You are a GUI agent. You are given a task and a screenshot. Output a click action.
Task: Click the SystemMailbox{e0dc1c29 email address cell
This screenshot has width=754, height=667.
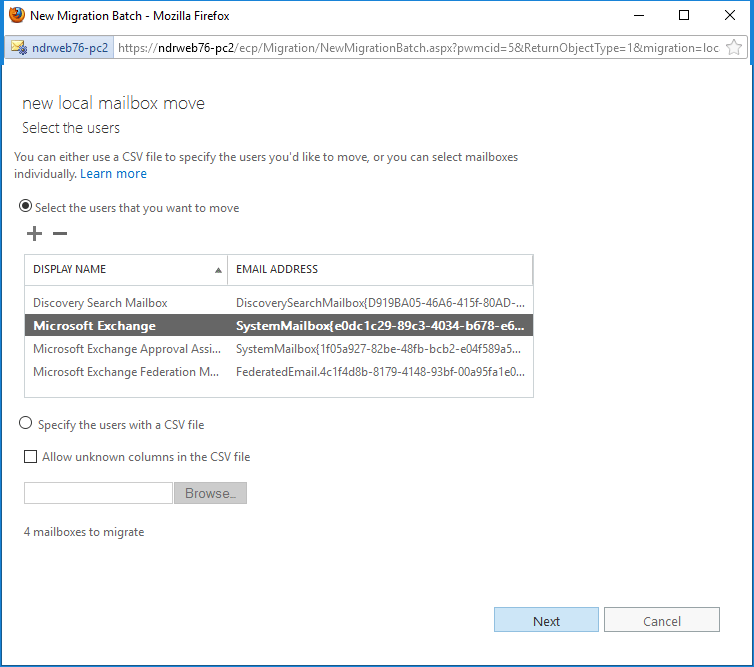coord(380,326)
